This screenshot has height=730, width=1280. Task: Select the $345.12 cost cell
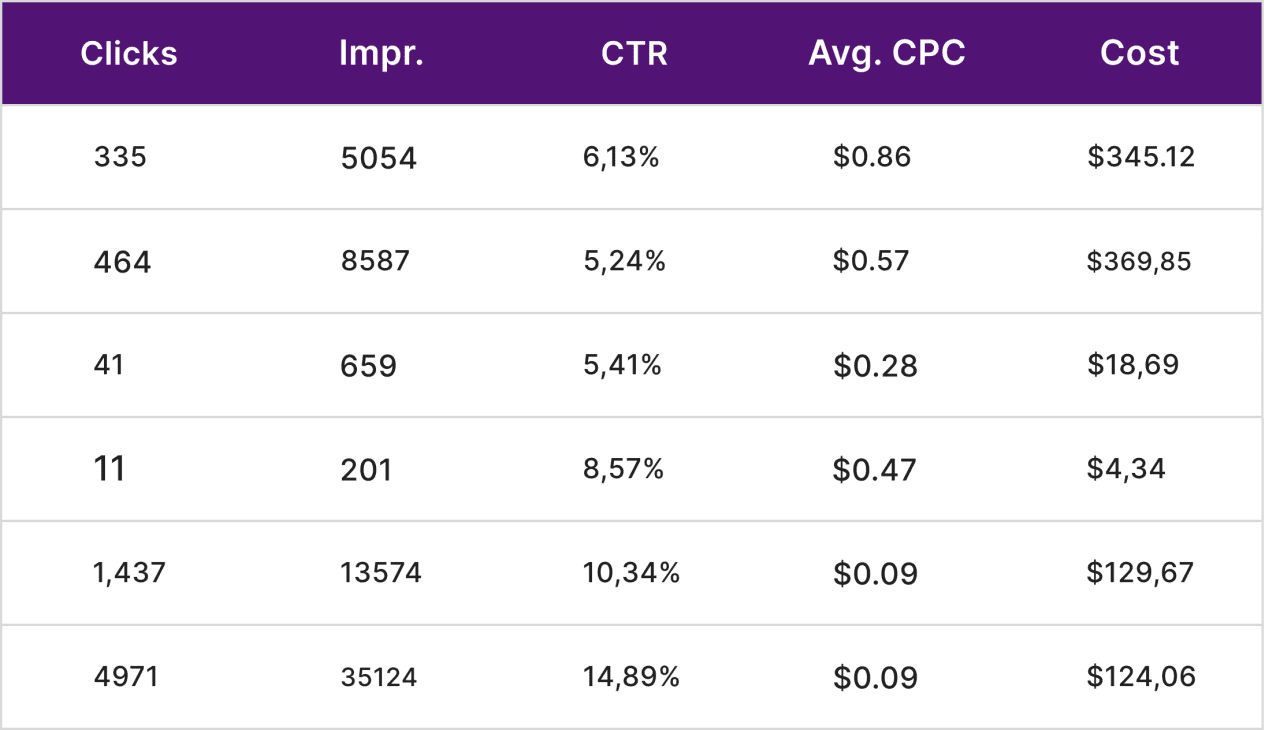(x=1141, y=157)
